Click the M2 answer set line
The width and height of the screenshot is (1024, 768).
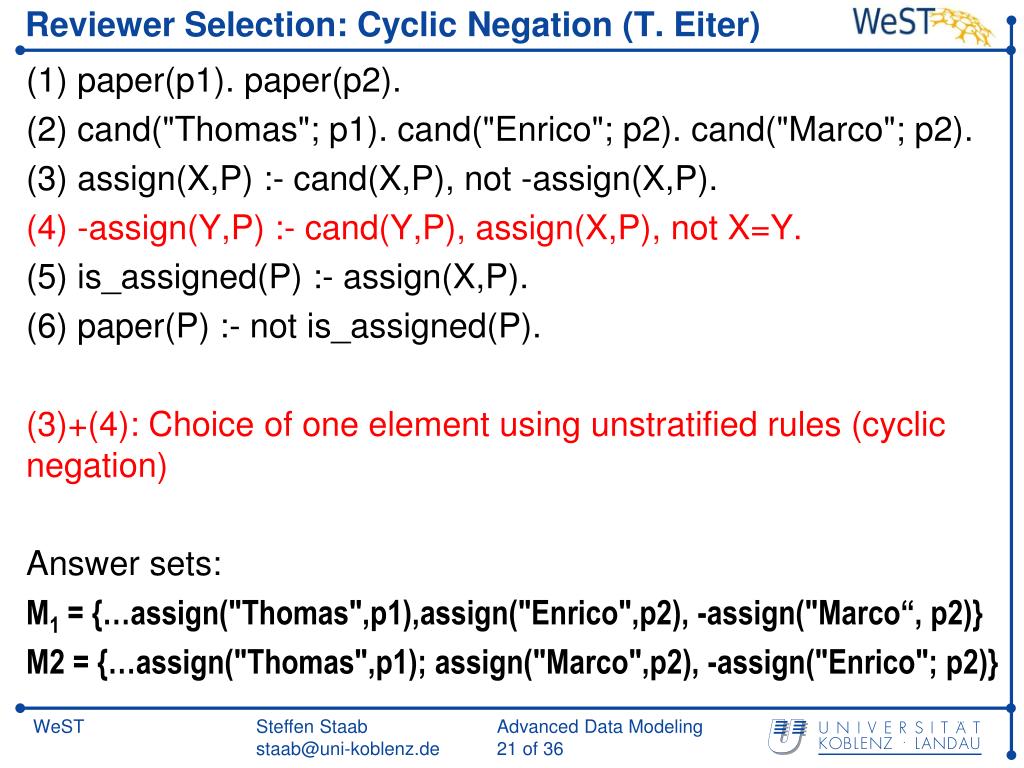pos(512,663)
